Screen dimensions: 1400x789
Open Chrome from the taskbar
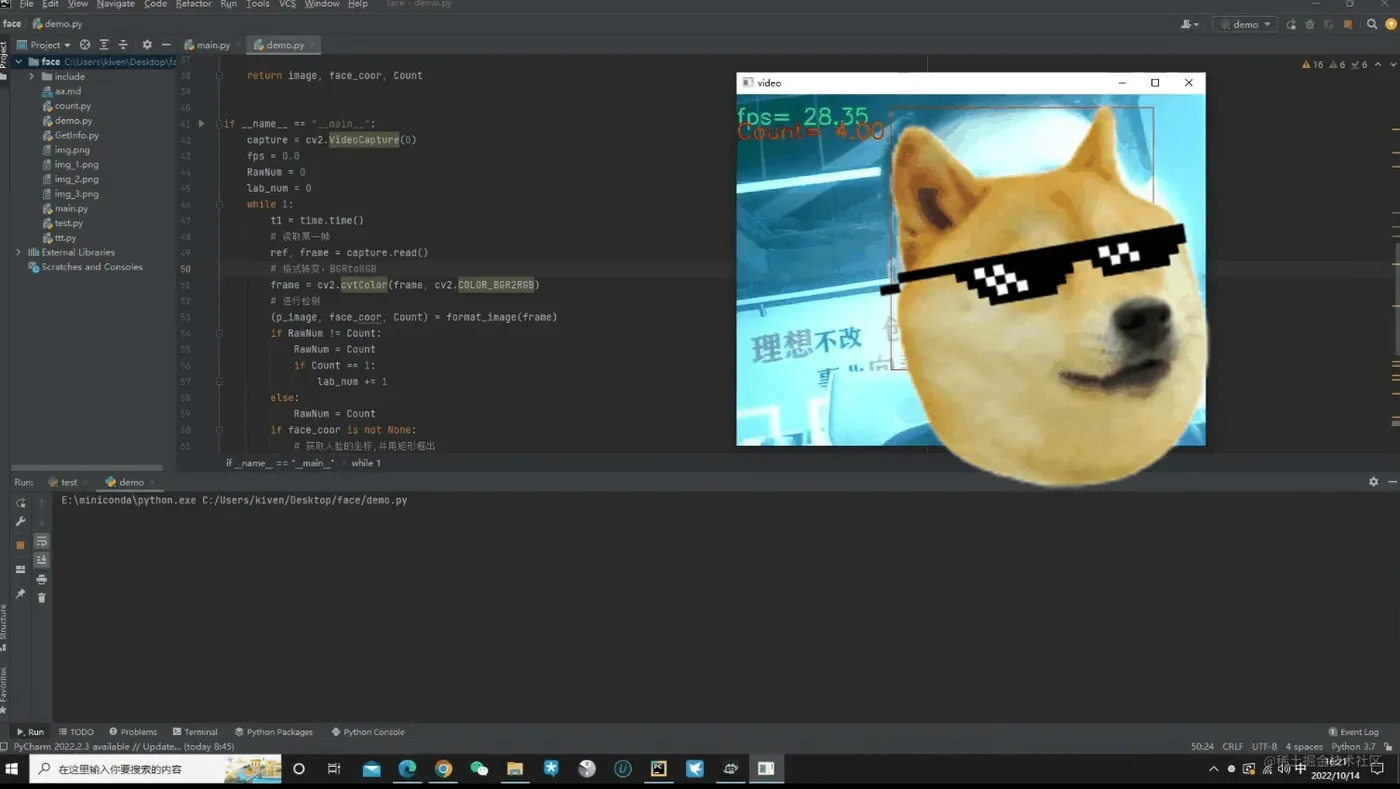(x=443, y=769)
